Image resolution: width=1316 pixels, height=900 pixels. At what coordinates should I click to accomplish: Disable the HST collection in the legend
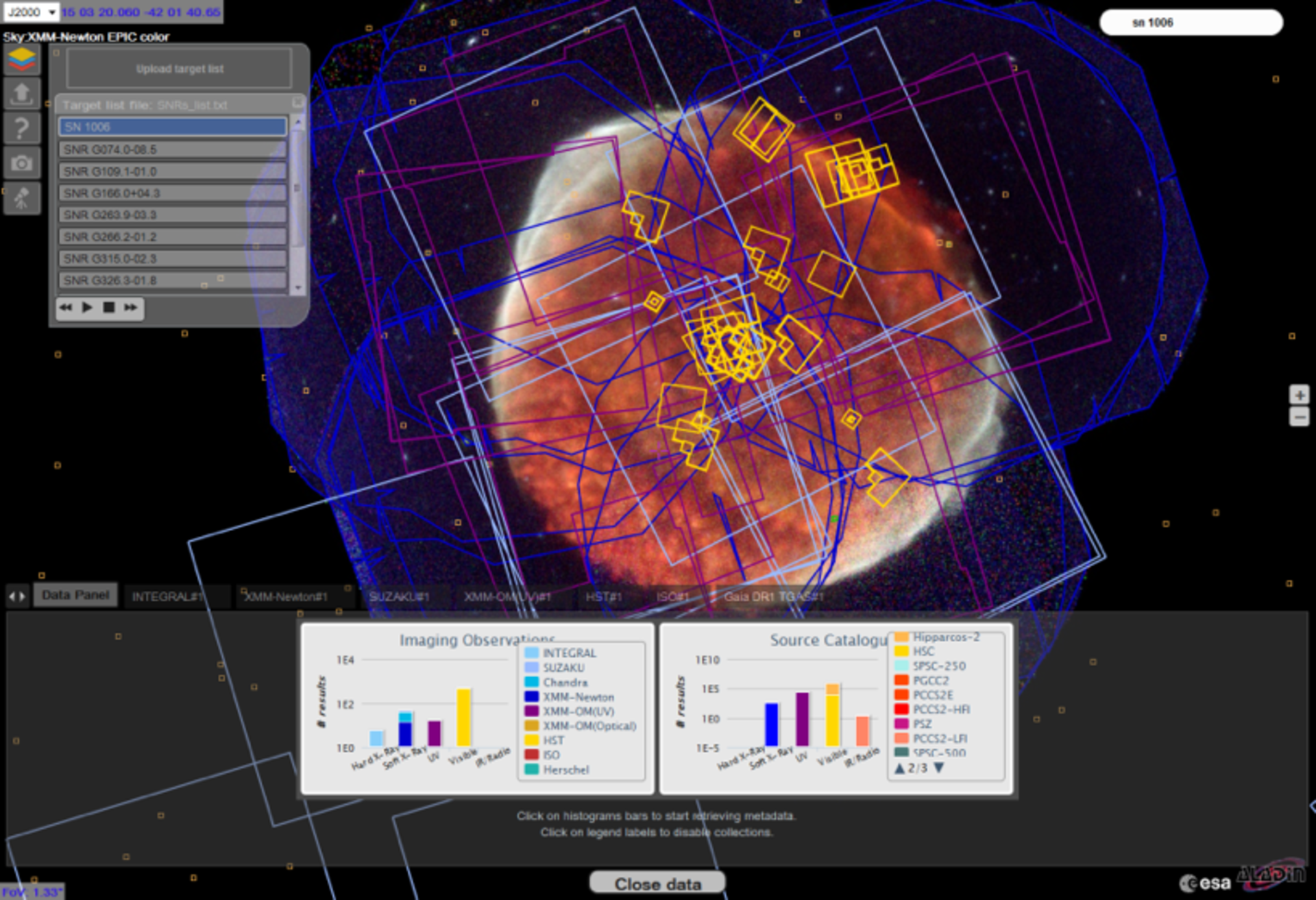point(552,740)
